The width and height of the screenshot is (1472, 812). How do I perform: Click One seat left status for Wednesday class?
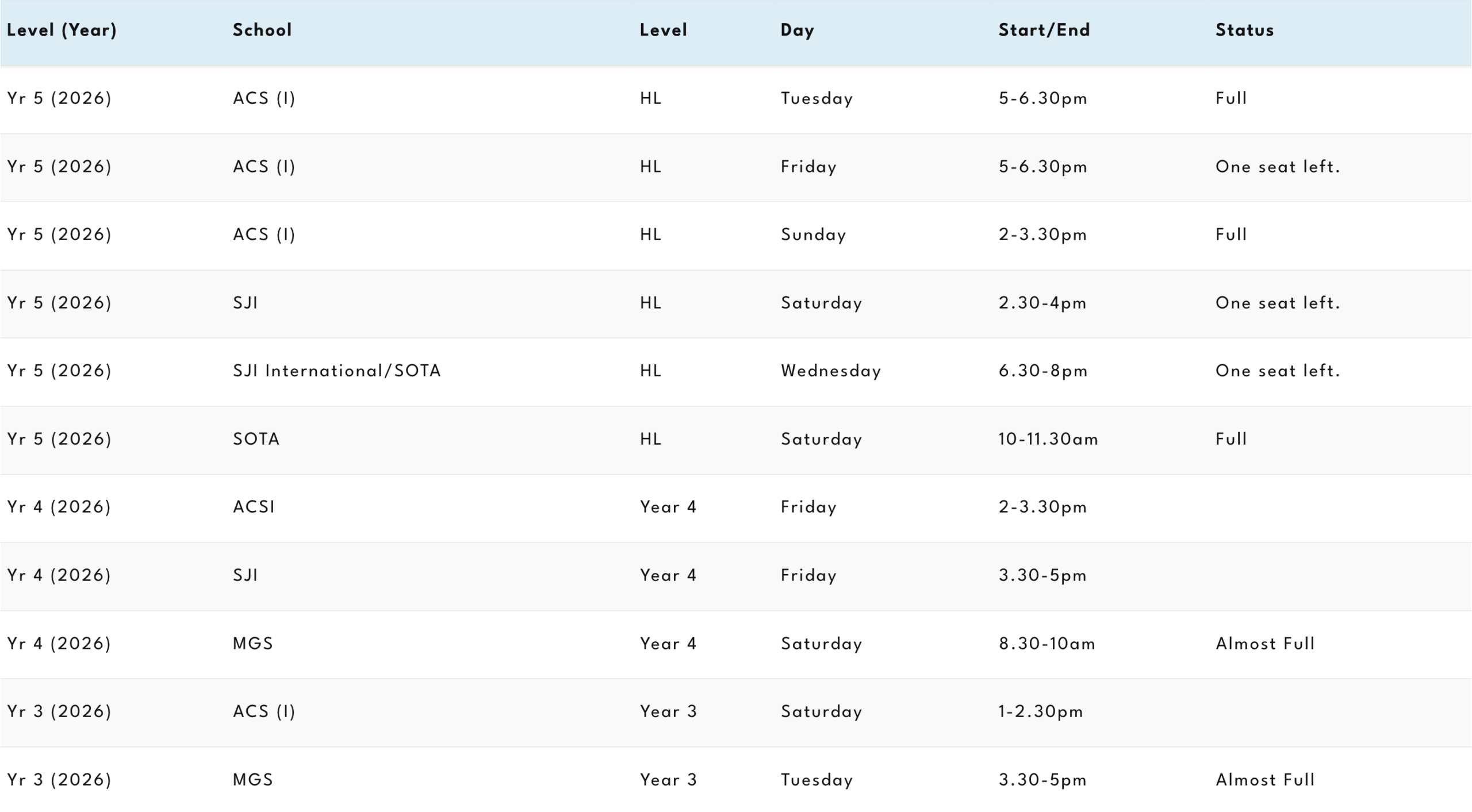[x=1277, y=371]
